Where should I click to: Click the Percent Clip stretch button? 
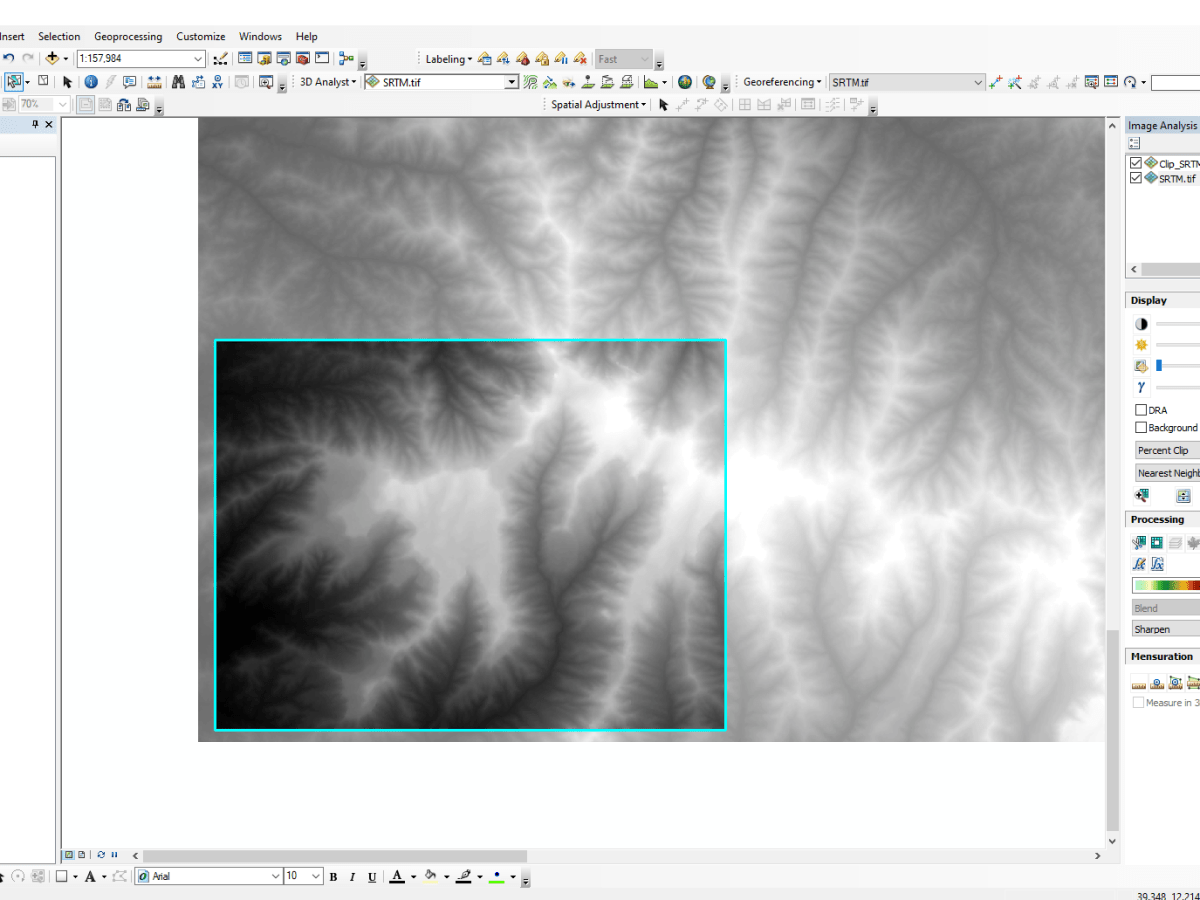point(1165,449)
